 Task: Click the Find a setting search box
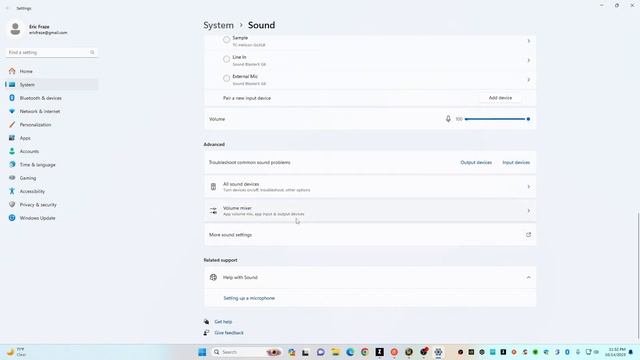pyautogui.click(x=51, y=52)
